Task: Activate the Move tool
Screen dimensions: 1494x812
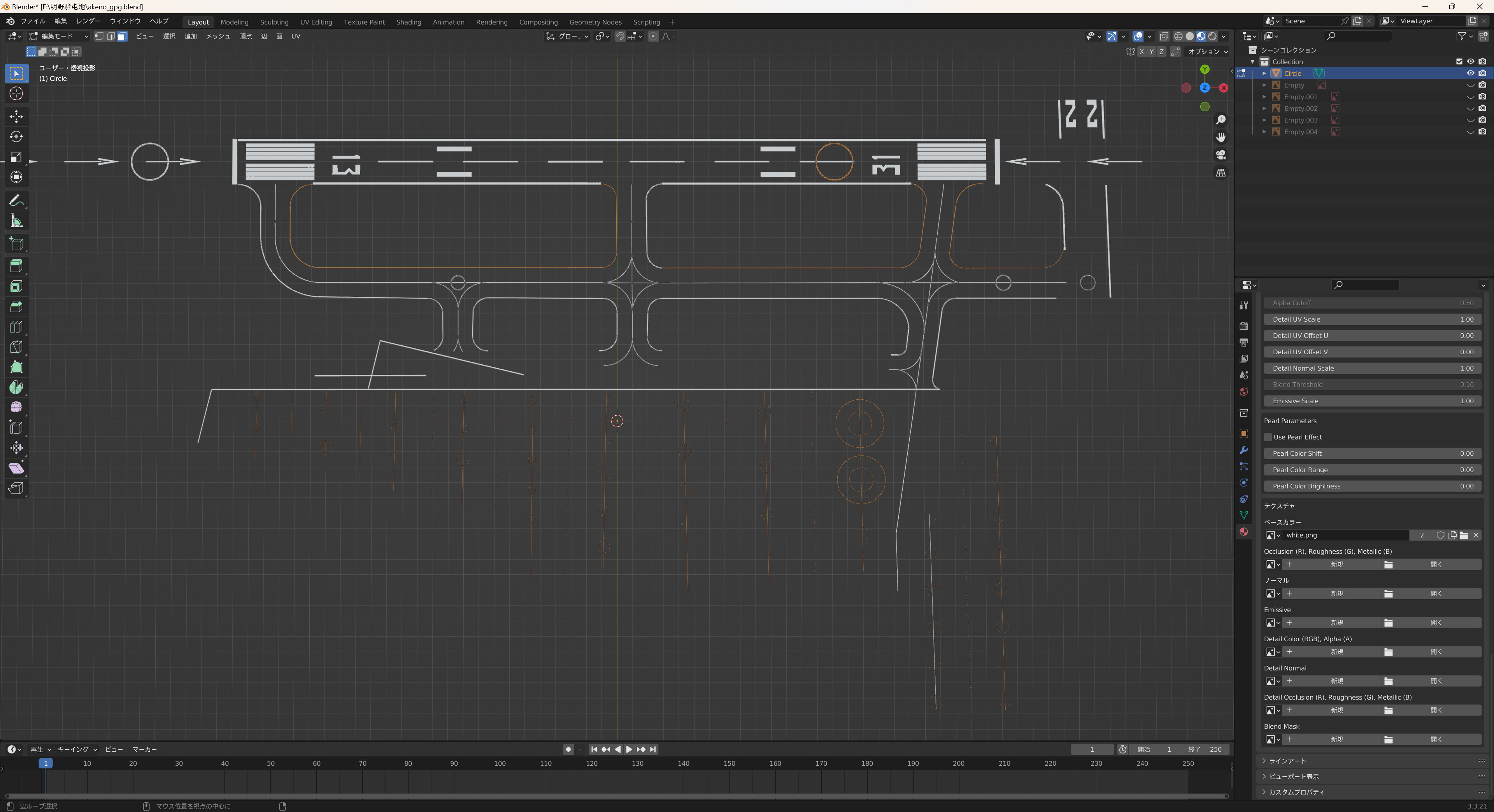Action: click(16, 117)
